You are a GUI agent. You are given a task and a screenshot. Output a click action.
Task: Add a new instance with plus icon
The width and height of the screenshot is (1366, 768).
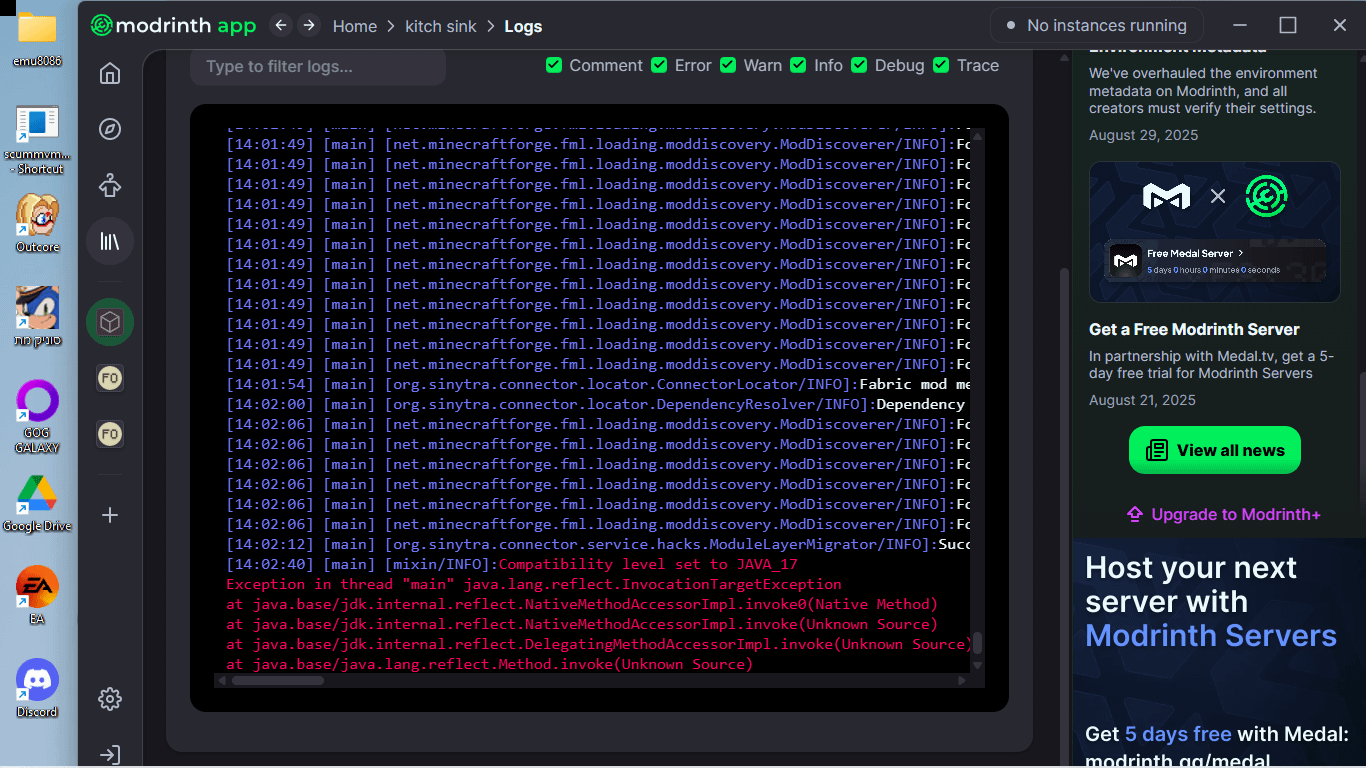coord(110,515)
